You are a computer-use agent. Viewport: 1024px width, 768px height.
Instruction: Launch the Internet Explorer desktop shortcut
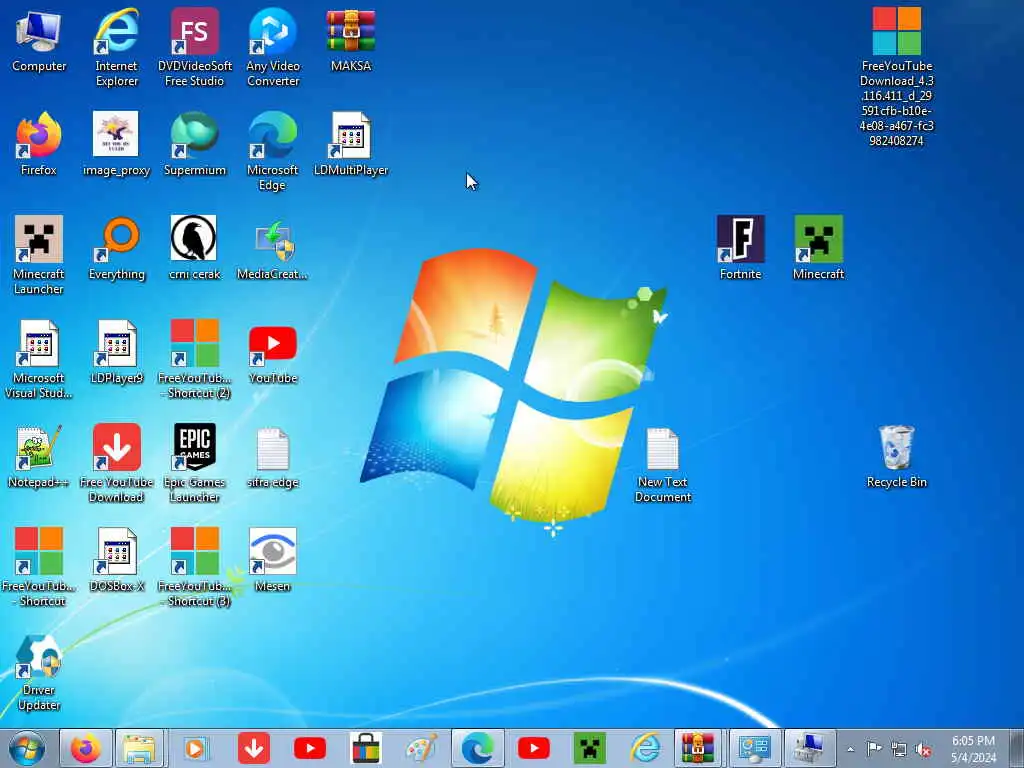coord(116,47)
